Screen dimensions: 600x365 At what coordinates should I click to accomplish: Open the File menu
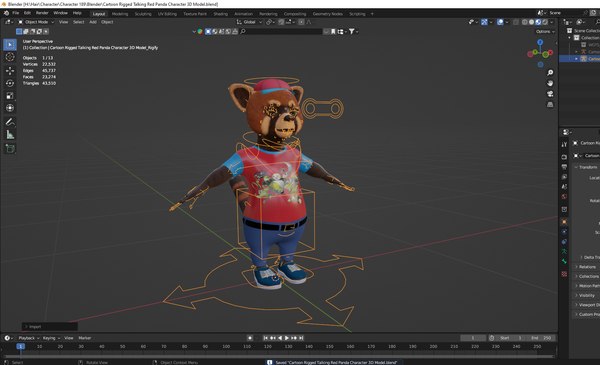point(16,13)
